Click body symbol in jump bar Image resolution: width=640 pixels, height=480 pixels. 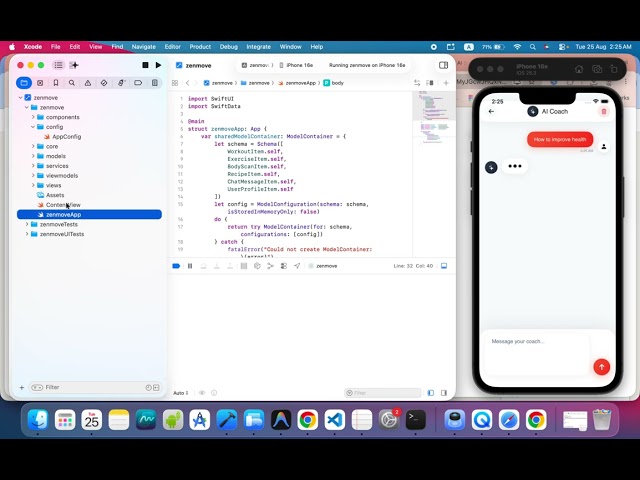(333, 83)
